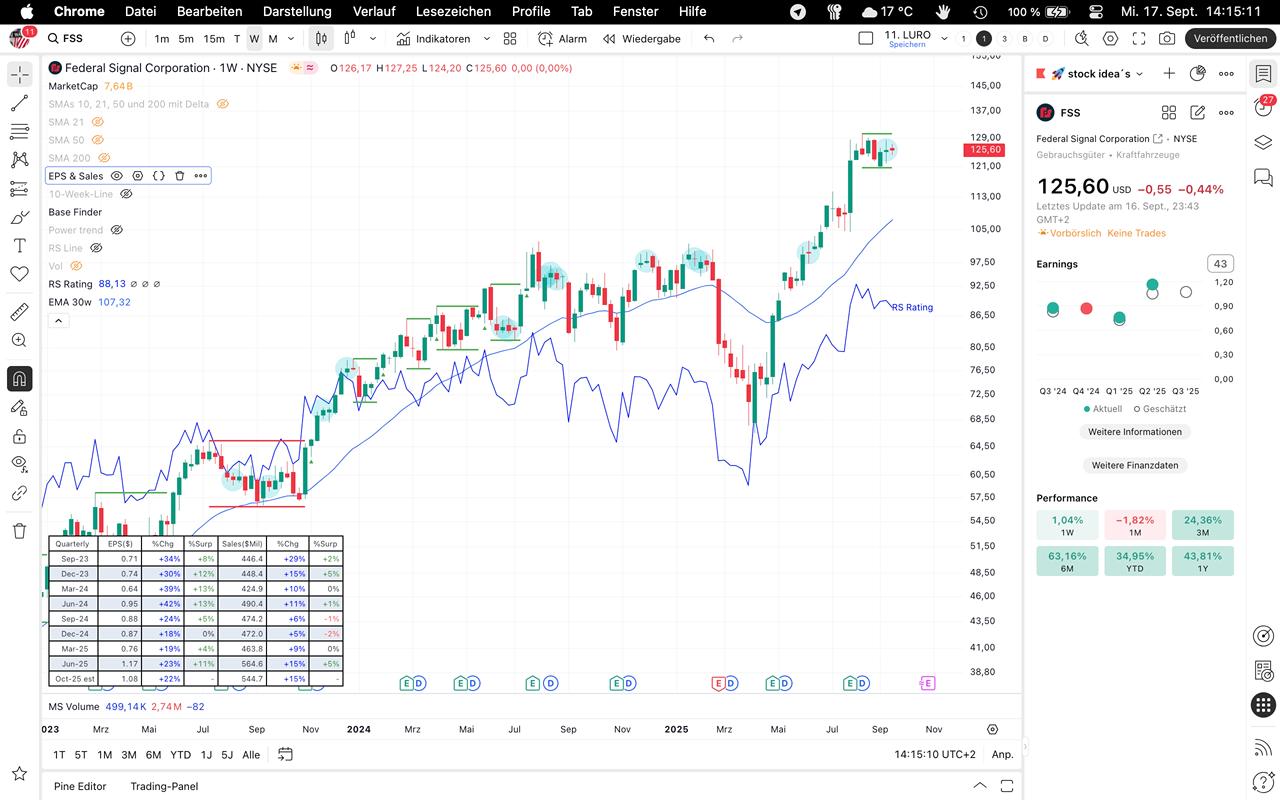Image resolution: width=1280 pixels, height=800 pixels.
Task: Collapse the indicator legend list
Action: 58,321
